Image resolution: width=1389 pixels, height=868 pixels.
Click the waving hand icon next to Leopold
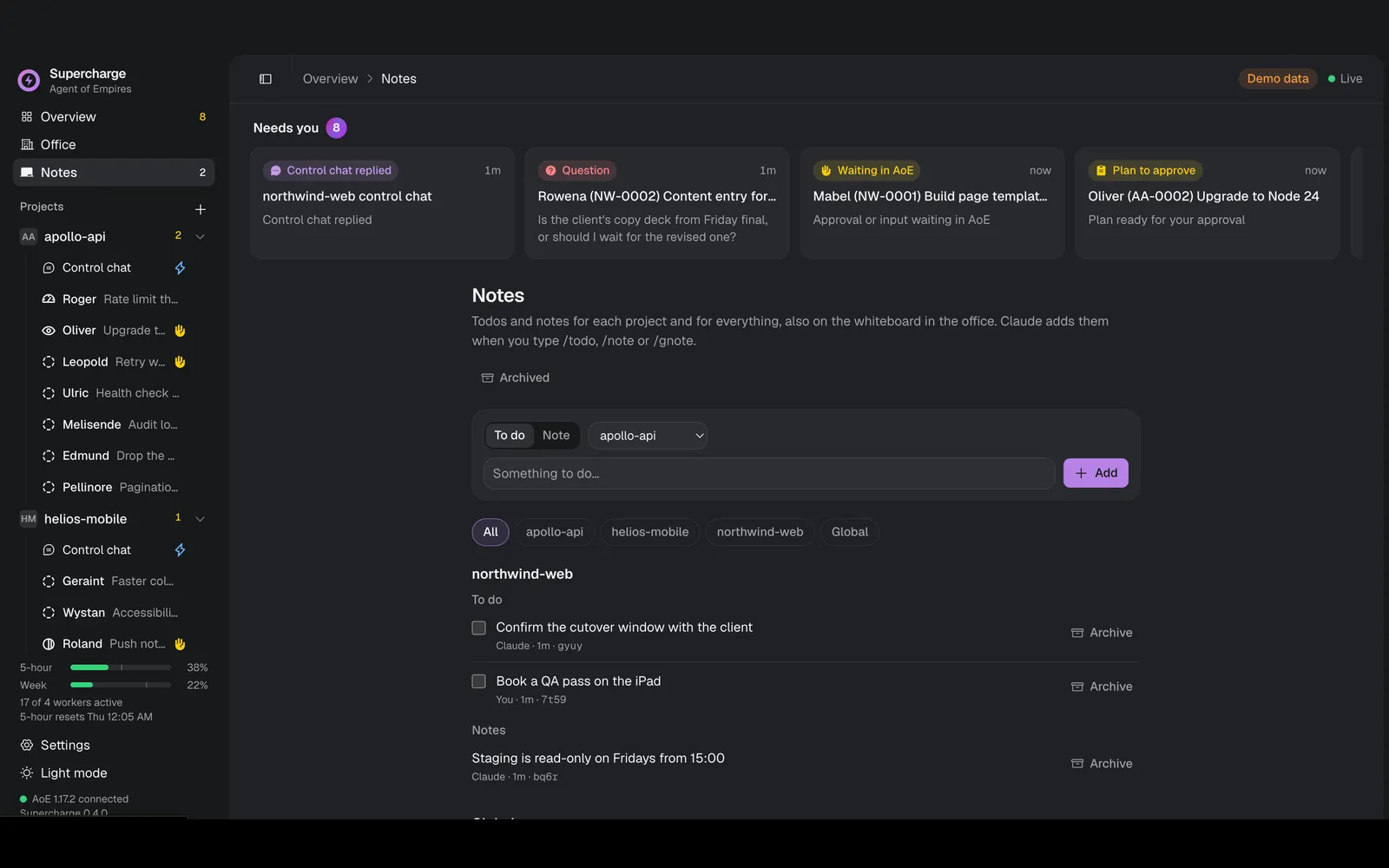[180, 362]
